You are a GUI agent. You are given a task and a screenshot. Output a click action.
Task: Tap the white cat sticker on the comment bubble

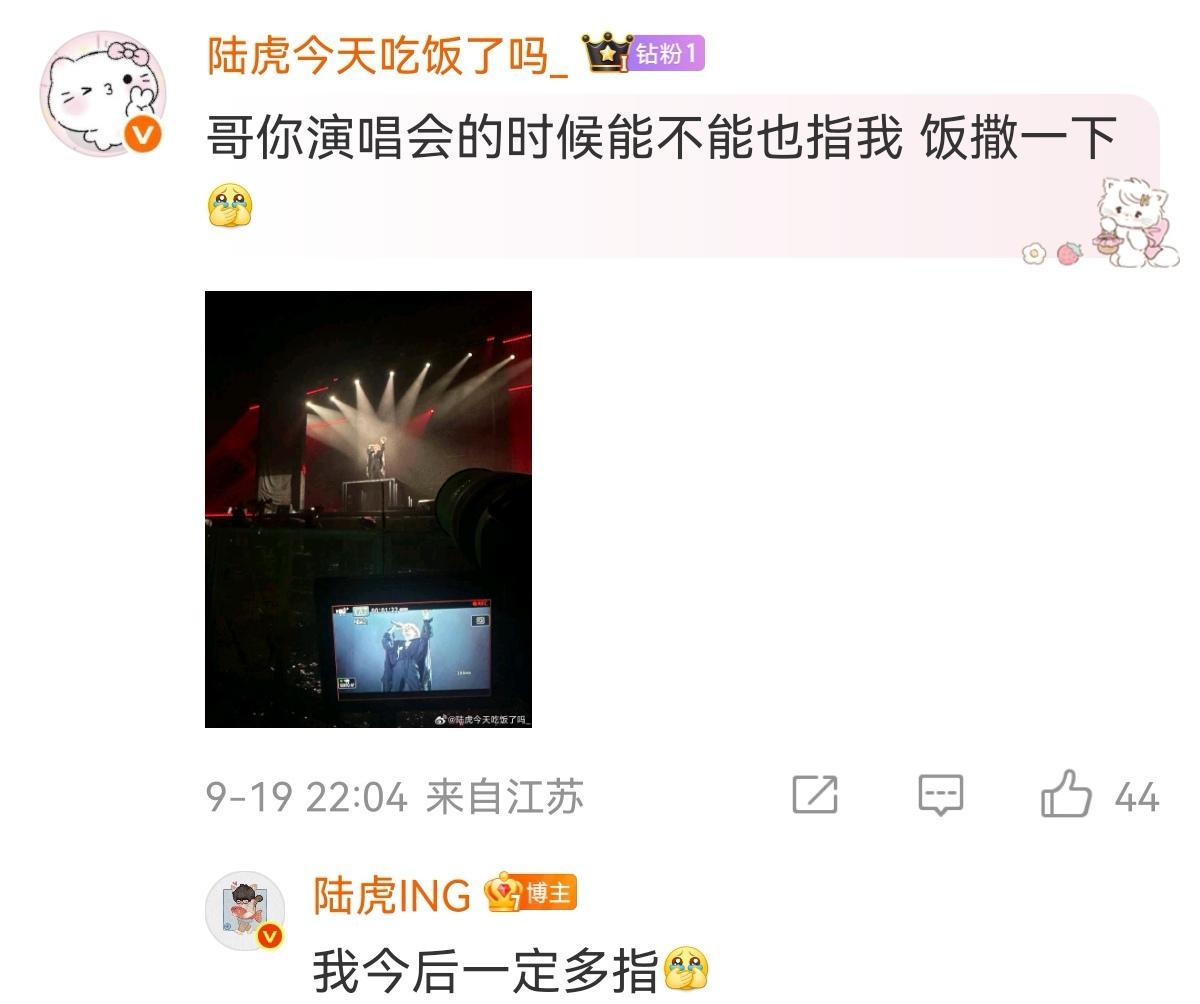pos(1136,223)
